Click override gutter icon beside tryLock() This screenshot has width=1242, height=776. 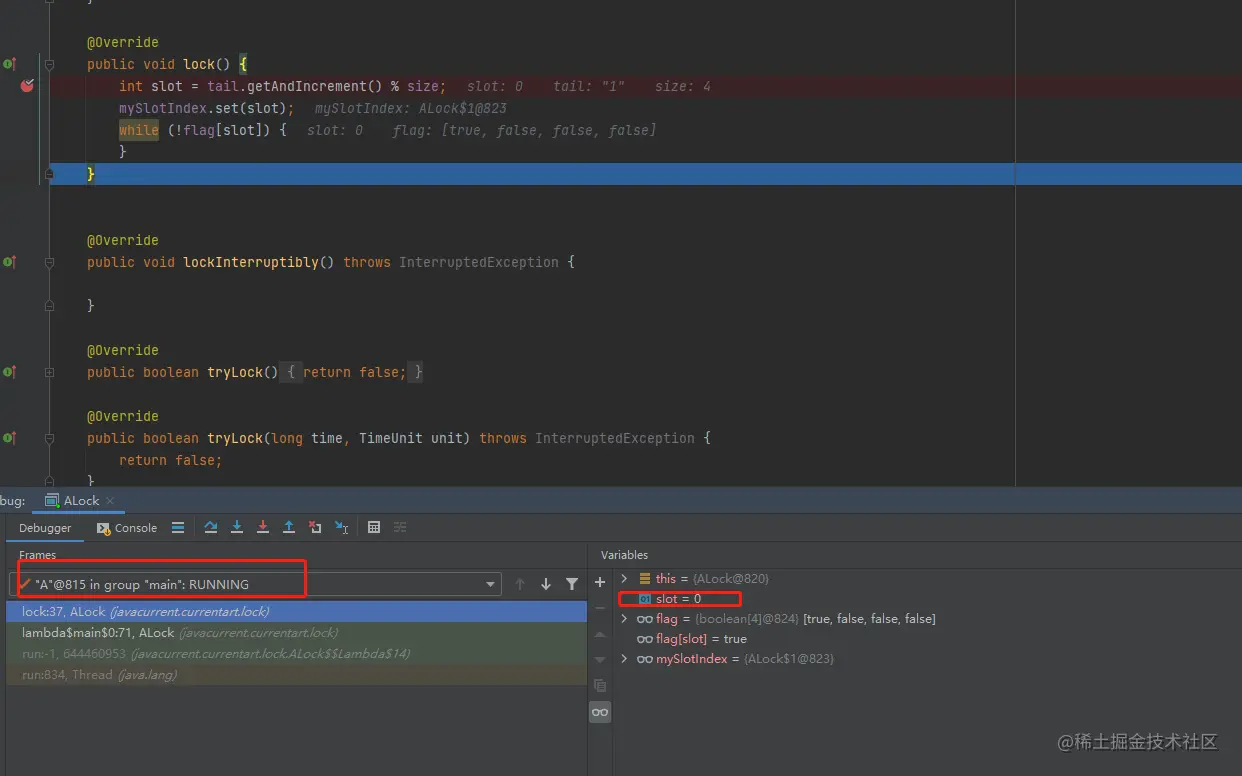coord(9,372)
